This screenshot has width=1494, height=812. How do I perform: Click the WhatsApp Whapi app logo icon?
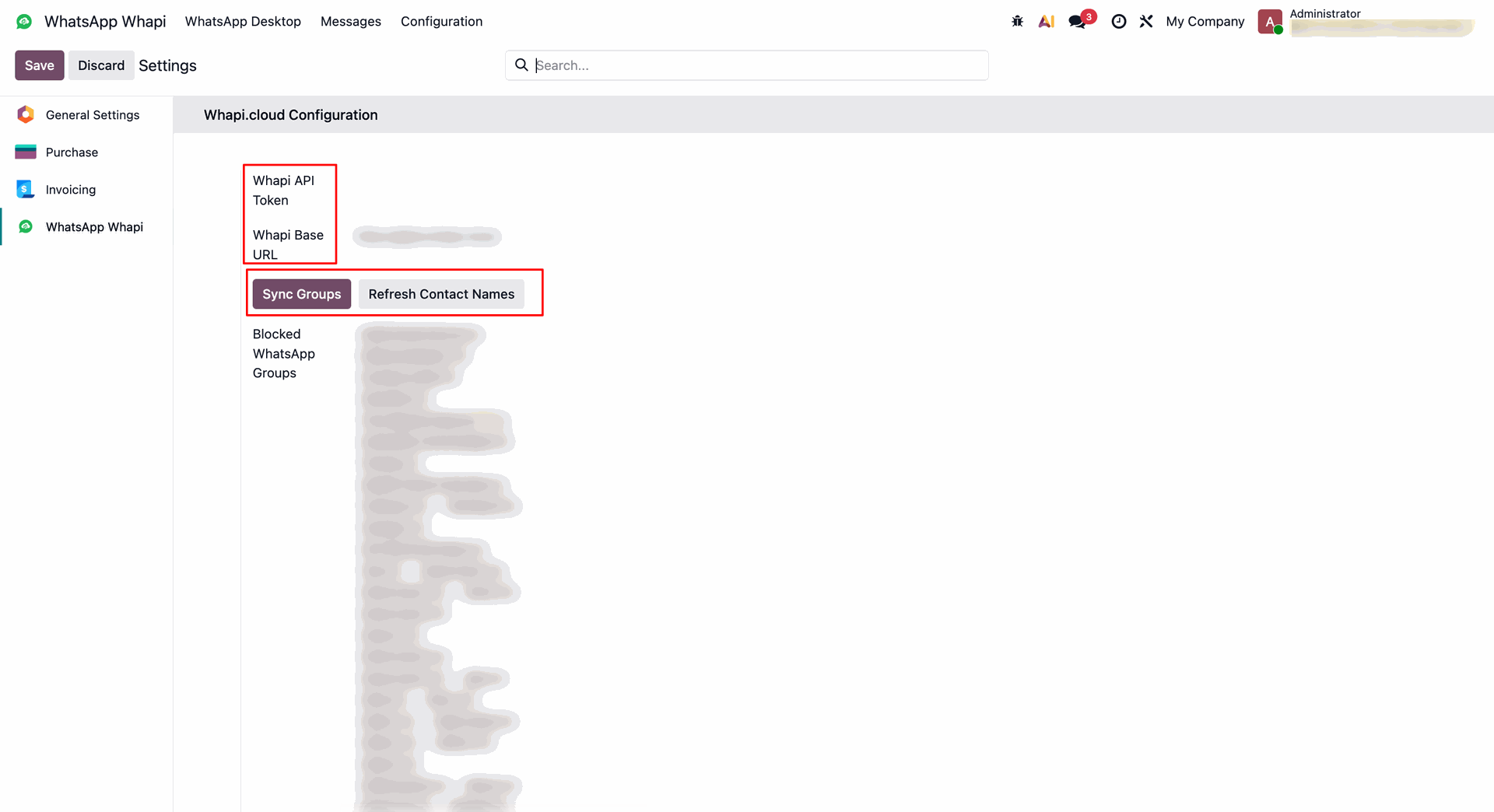pos(24,22)
